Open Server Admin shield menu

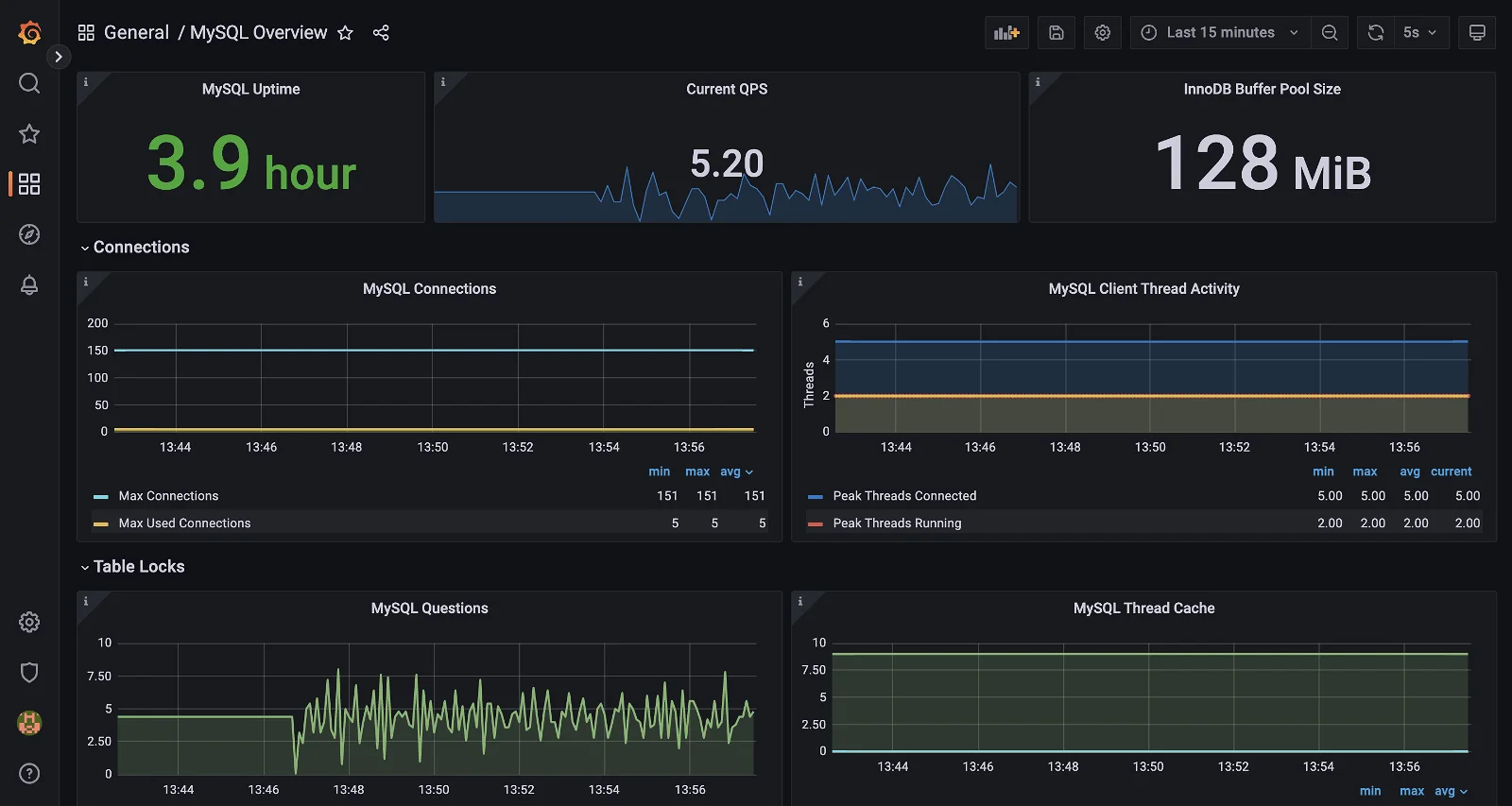click(29, 673)
